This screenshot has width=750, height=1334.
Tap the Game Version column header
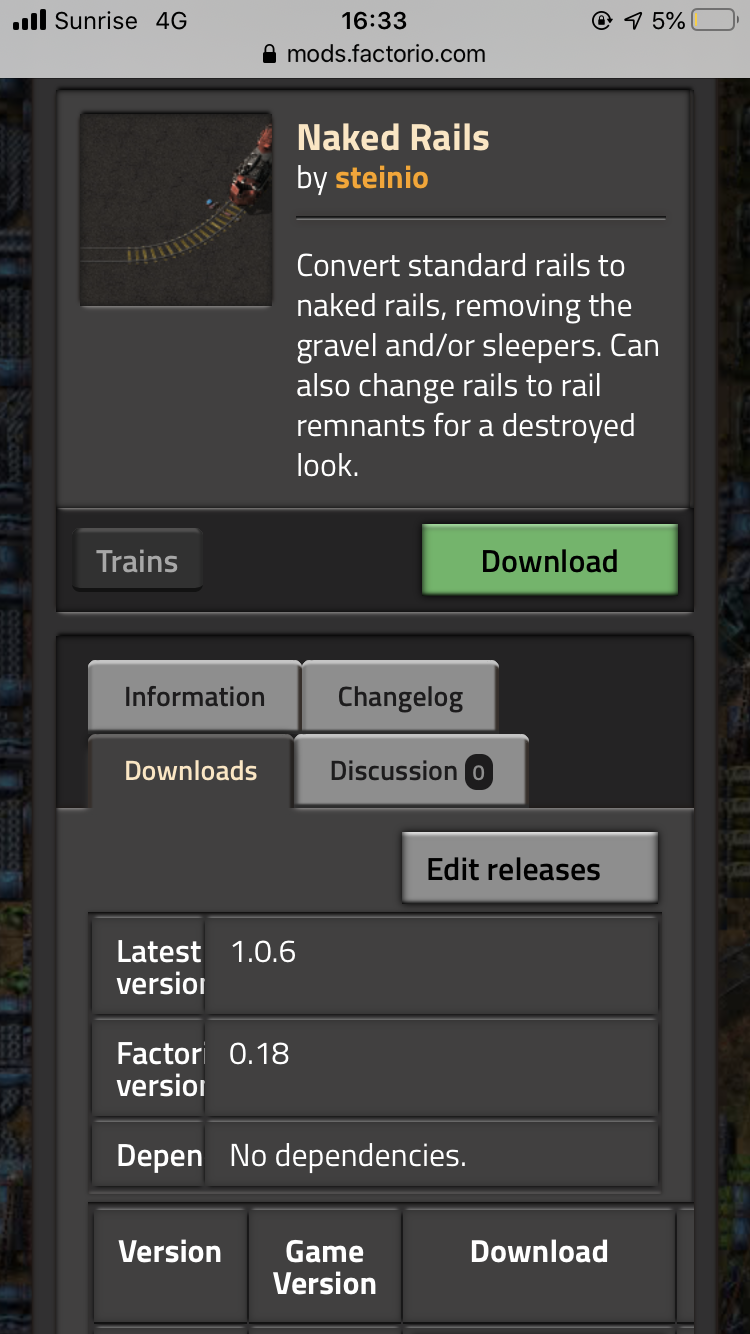coord(325,1267)
